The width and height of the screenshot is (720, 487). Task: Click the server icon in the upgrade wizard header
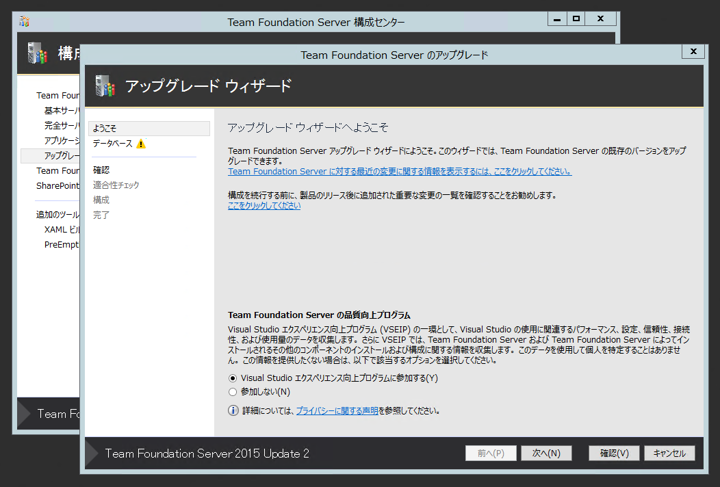105,86
